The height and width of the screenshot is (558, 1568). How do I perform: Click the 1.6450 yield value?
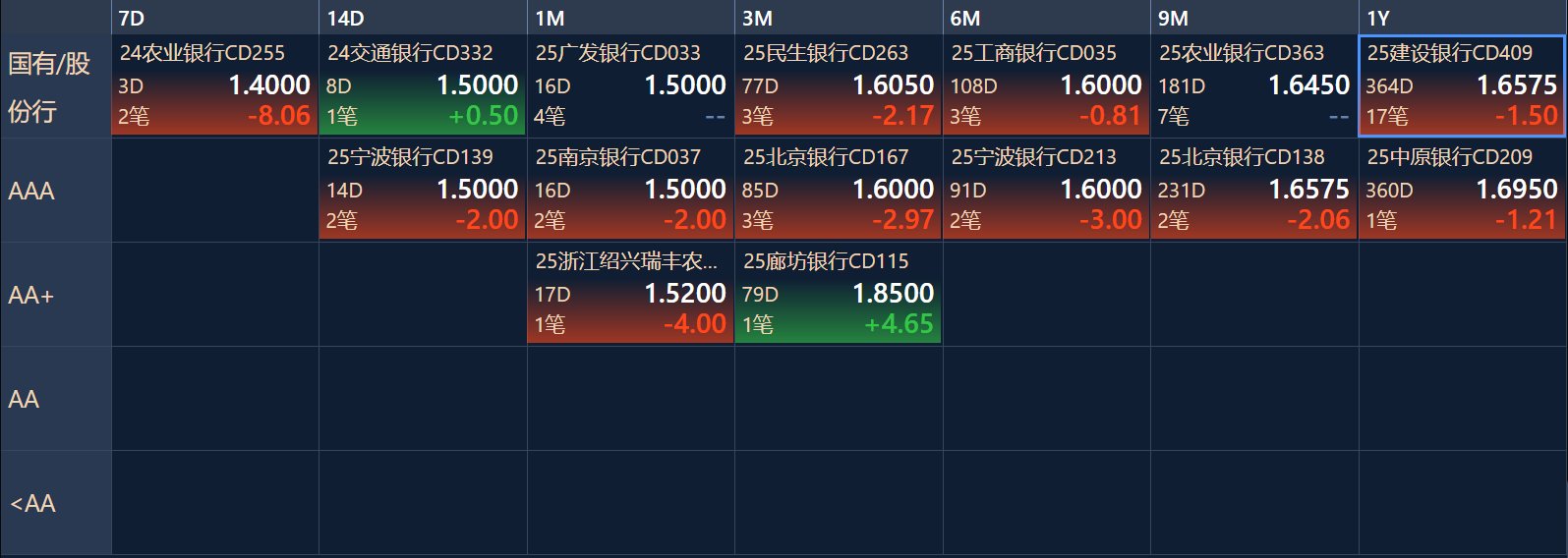[1308, 85]
